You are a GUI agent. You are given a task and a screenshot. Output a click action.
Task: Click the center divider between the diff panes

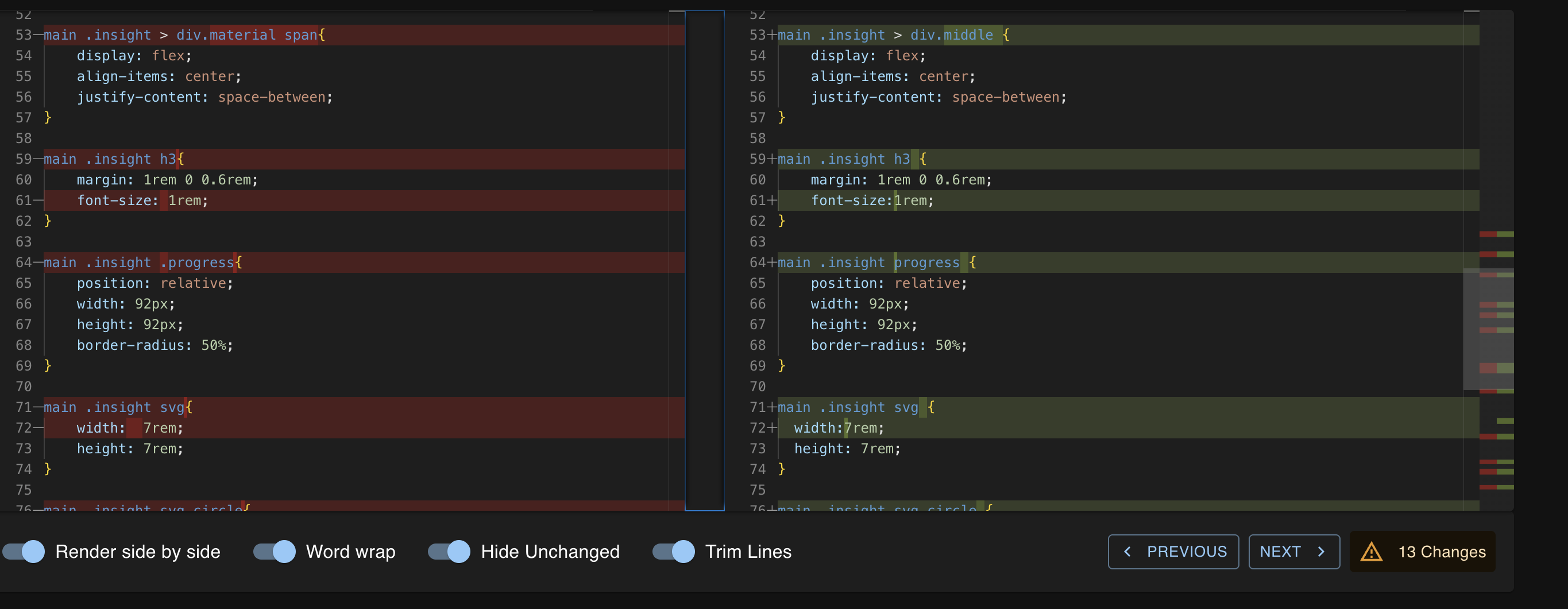click(704, 261)
